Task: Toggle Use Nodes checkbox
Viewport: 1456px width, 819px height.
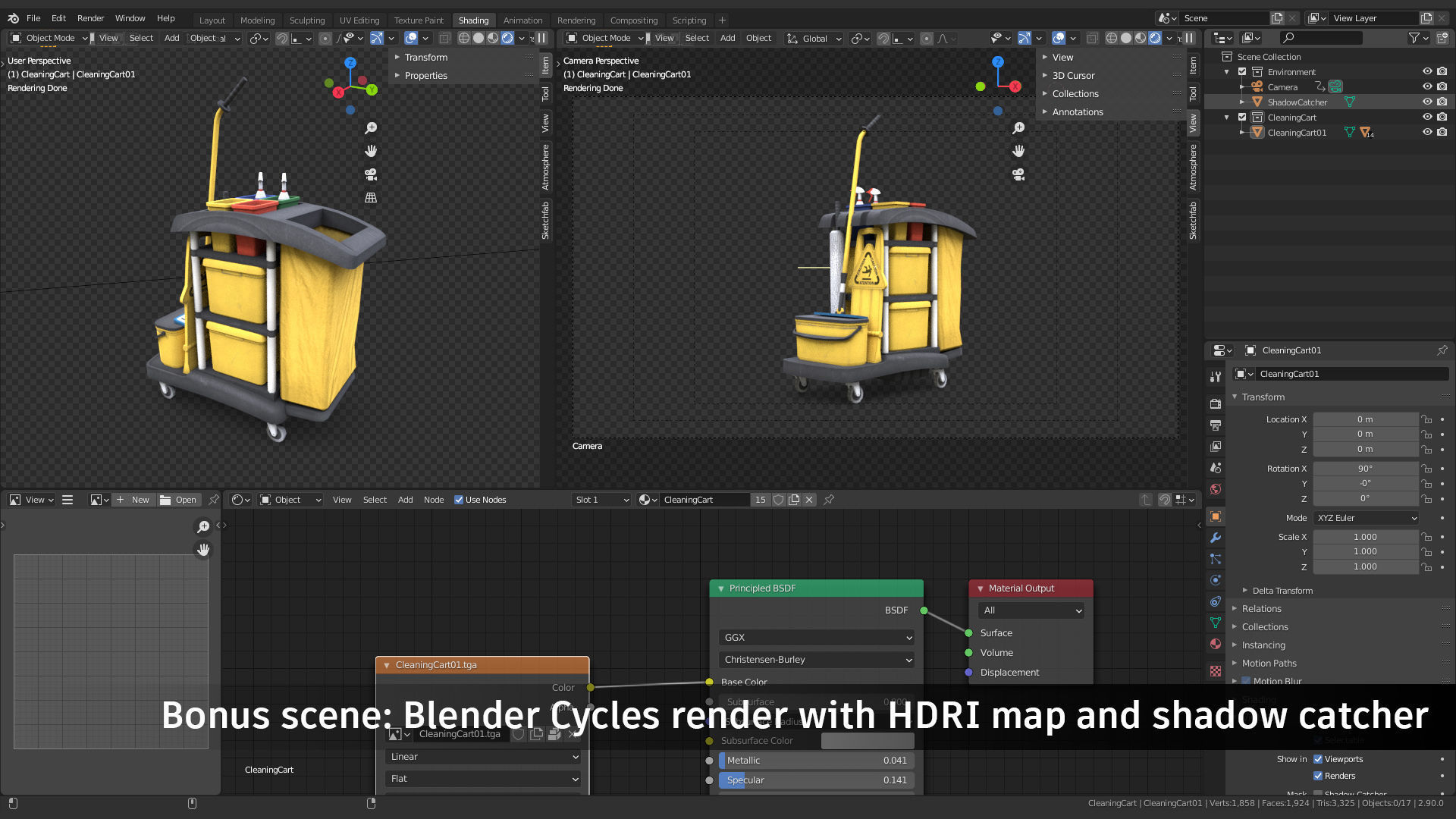Action: pos(459,500)
